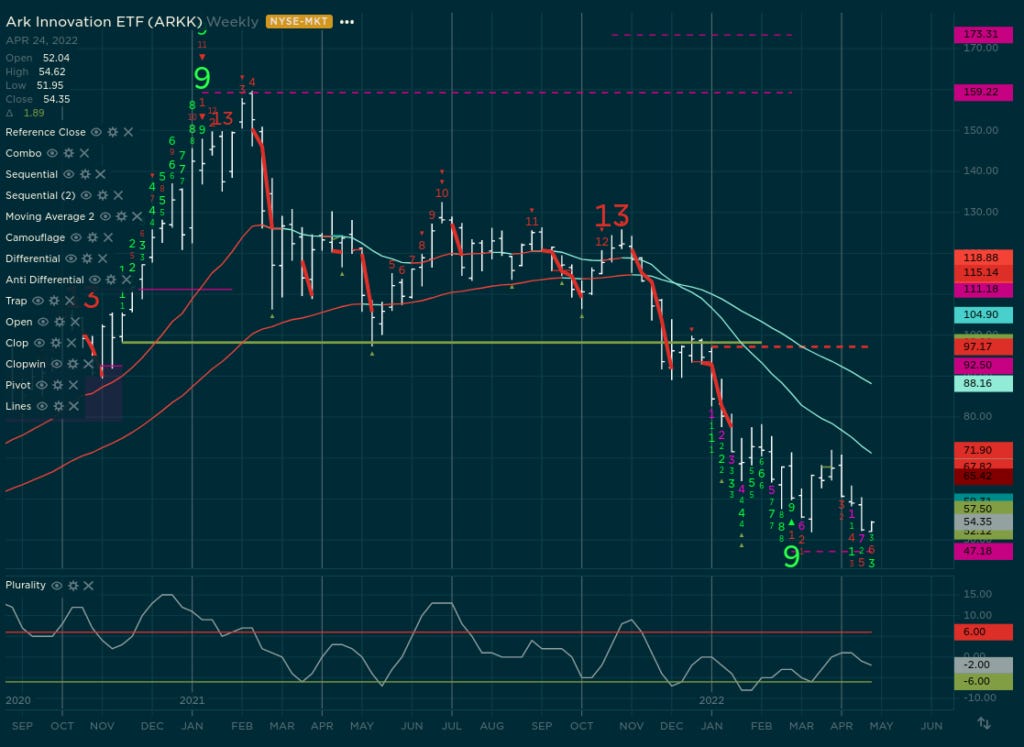Image resolution: width=1024 pixels, height=747 pixels.
Task: Open Lines indicator settings gear
Action: [x=58, y=406]
